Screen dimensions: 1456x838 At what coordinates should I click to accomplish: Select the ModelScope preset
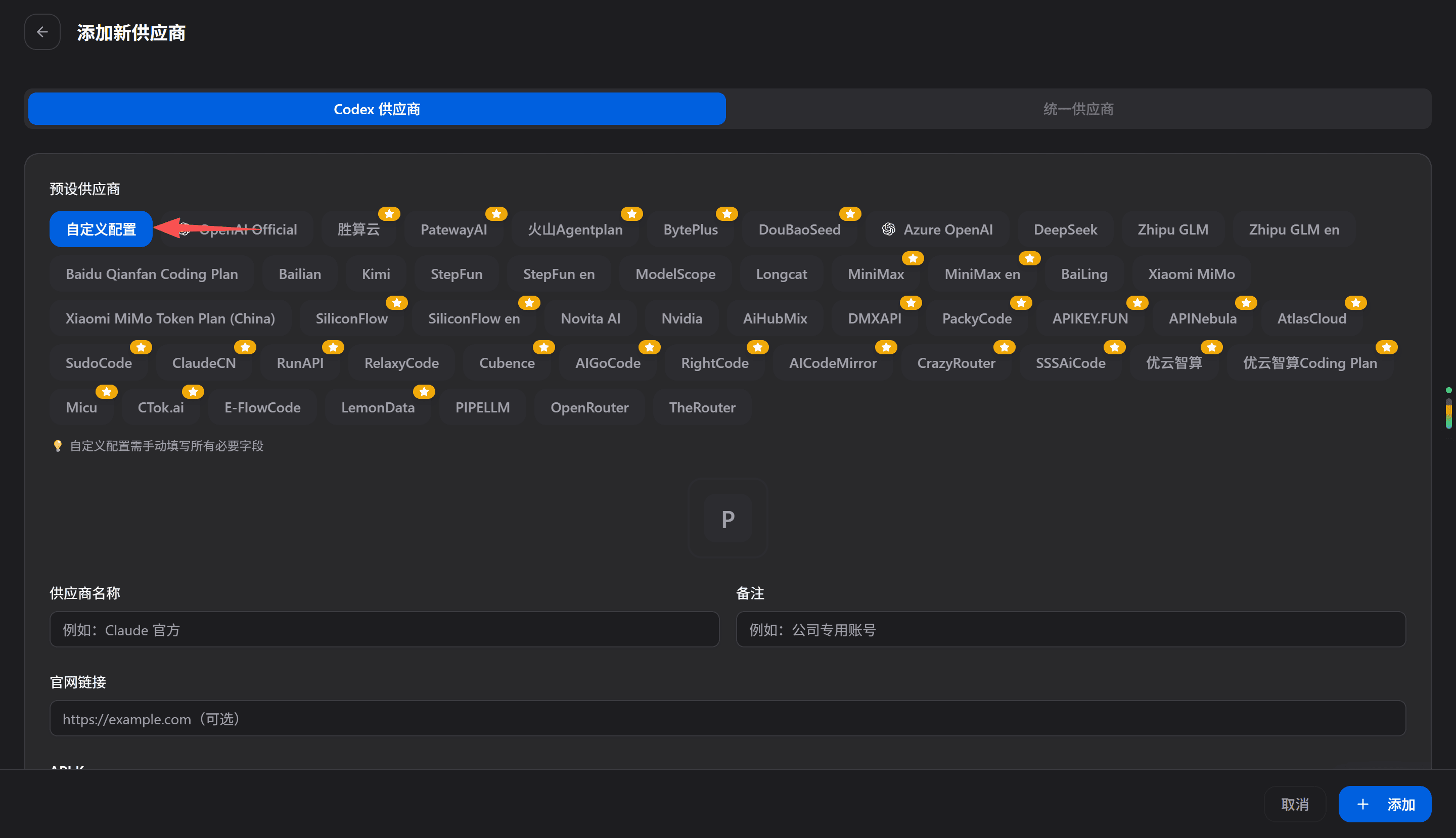pos(675,274)
